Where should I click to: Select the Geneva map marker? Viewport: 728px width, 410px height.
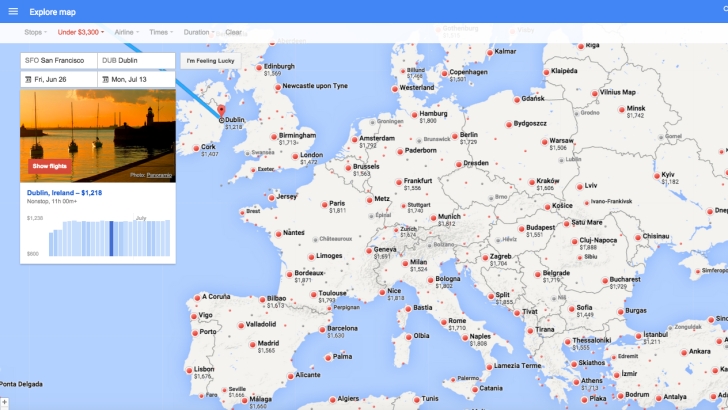click(369, 251)
